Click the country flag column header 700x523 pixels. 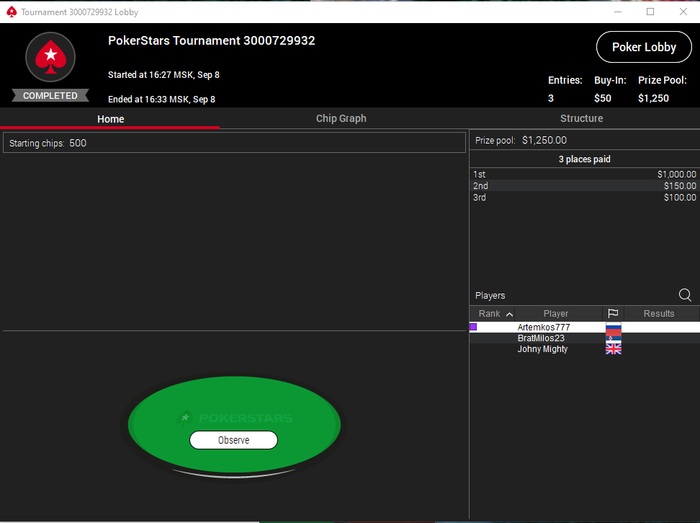click(x=613, y=314)
